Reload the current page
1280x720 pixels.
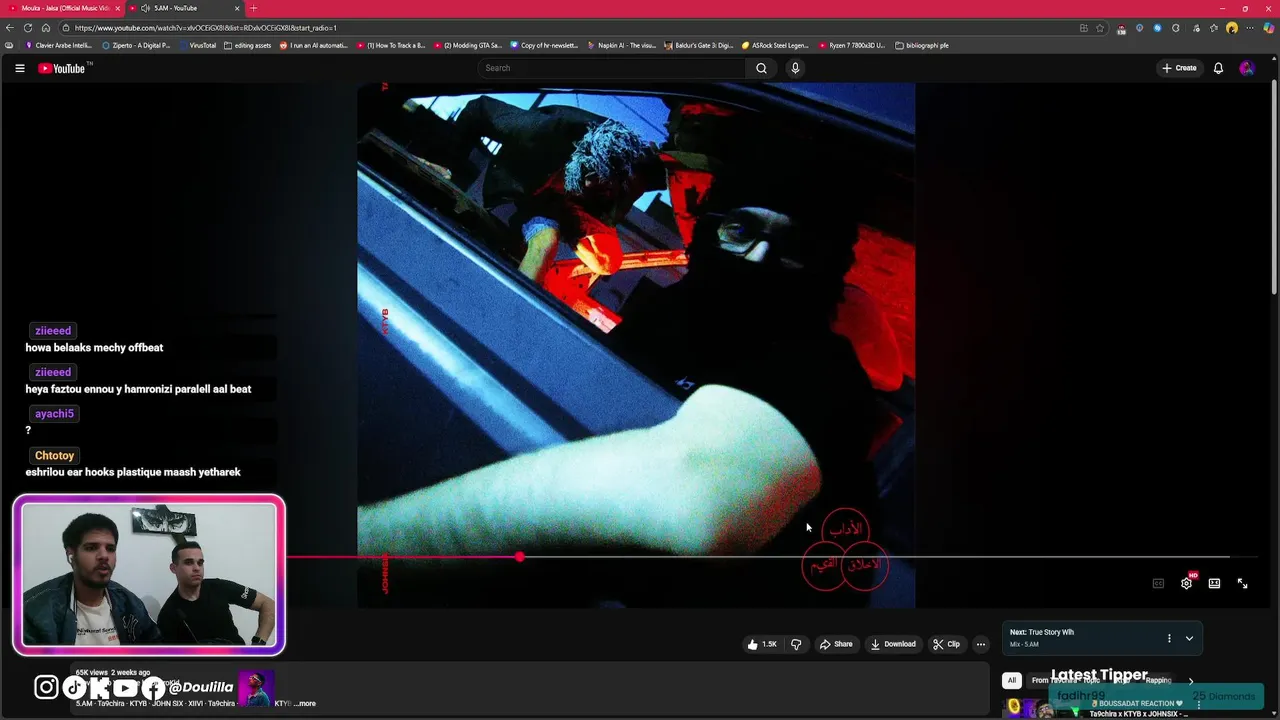pyautogui.click(x=28, y=28)
